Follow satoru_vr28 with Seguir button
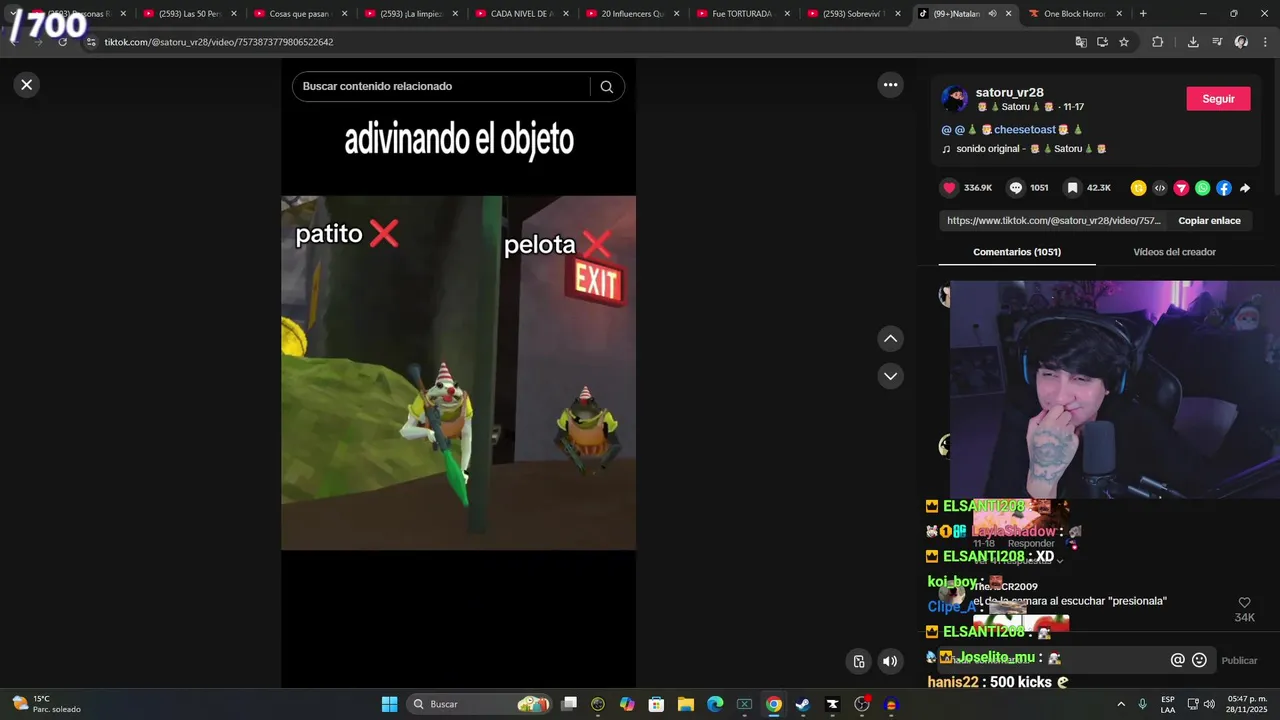This screenshot has height=720, width=1280. point(1218,99)
